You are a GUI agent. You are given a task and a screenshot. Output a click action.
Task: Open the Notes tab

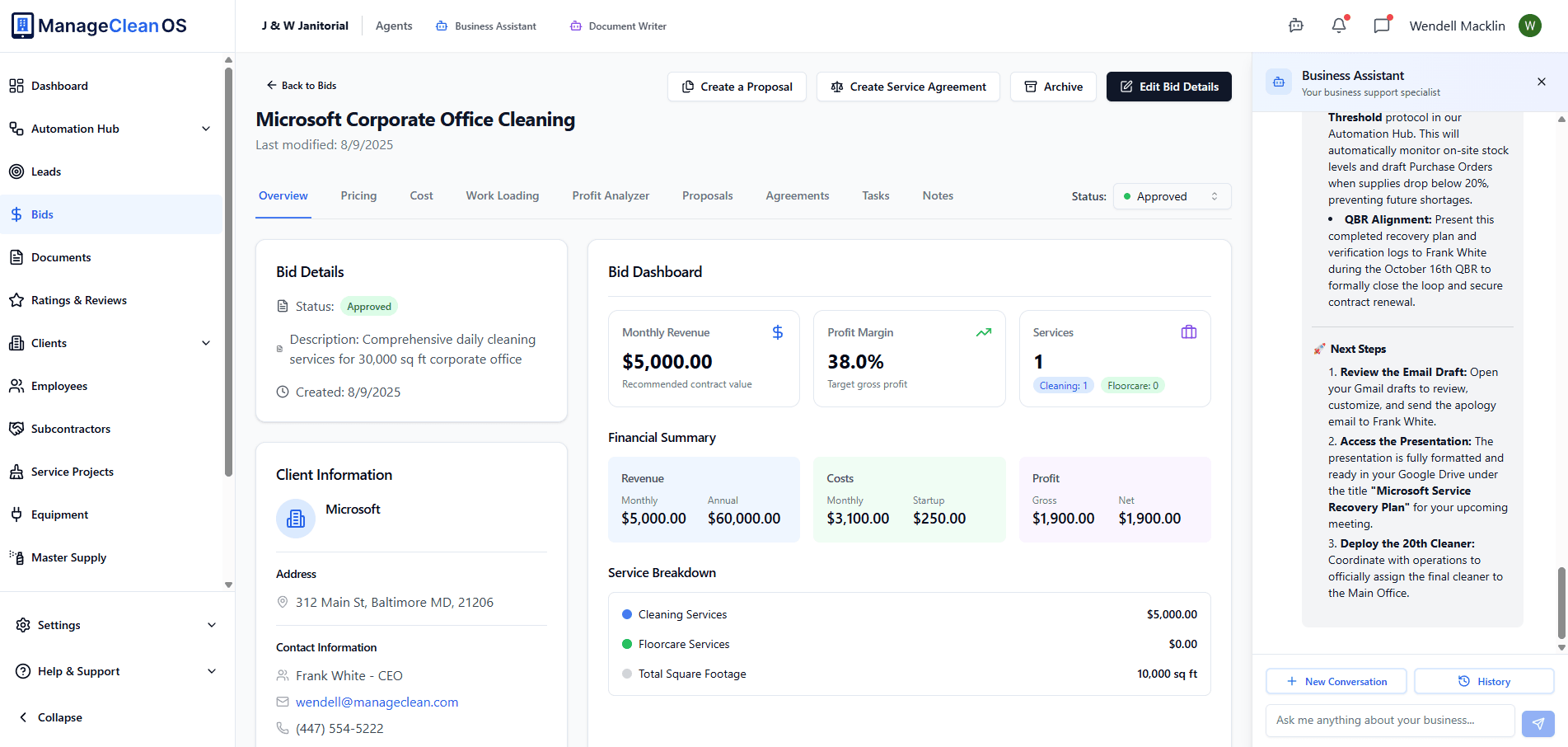click(x=938, y=195)
